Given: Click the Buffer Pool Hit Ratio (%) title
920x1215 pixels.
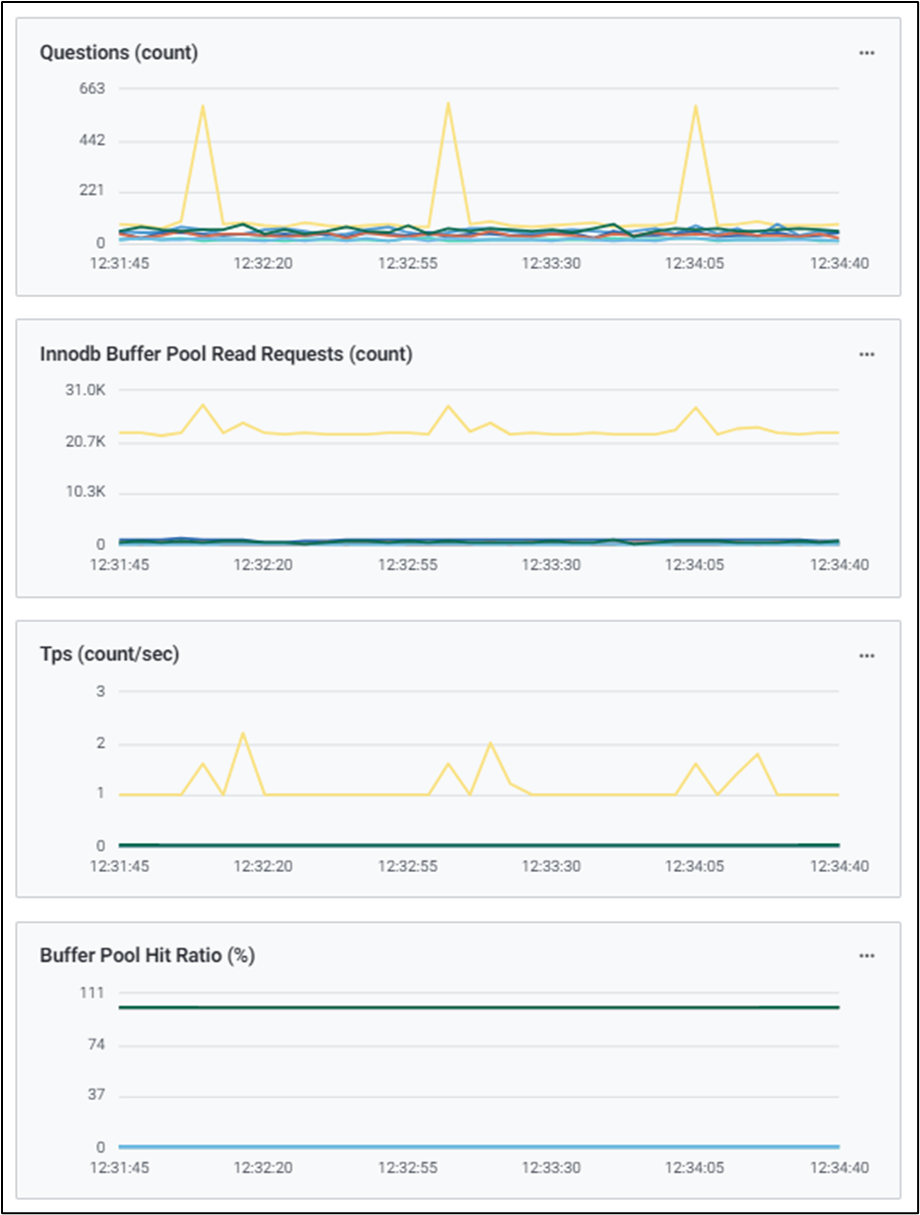Looking at the screenshot, I should click(147, 956).
